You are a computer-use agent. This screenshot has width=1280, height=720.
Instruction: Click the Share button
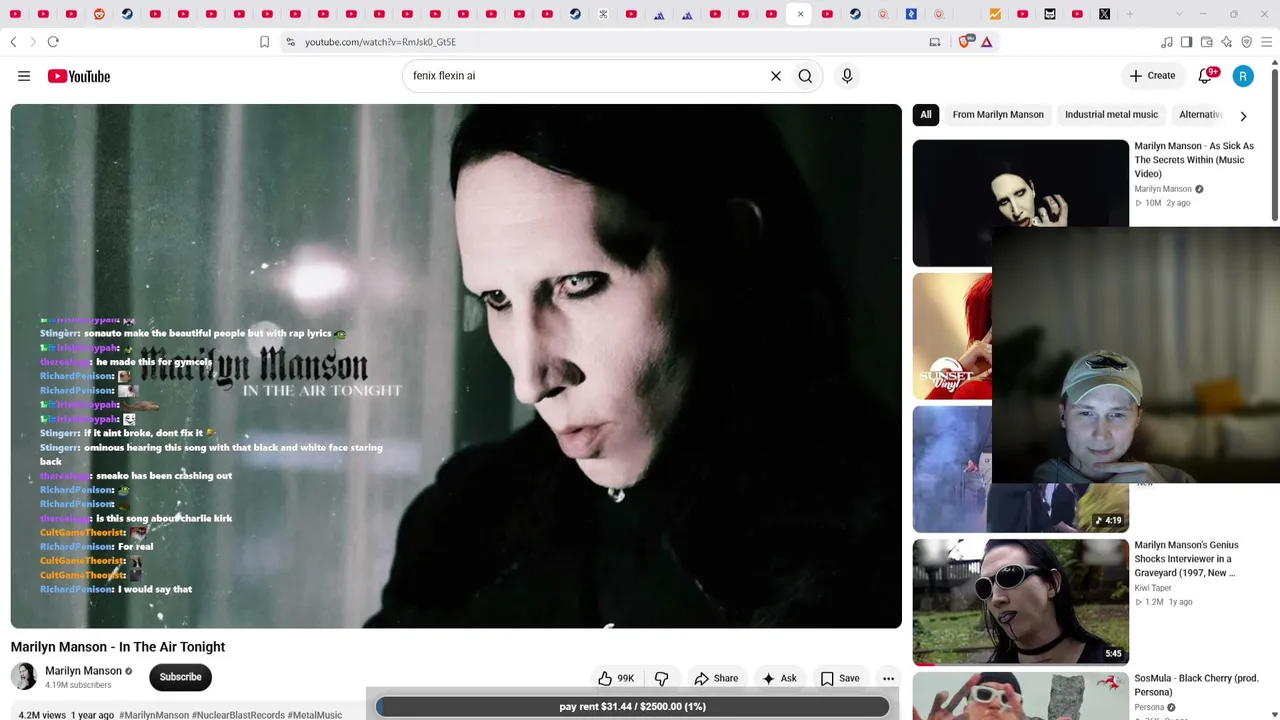[x=716, y=678]
